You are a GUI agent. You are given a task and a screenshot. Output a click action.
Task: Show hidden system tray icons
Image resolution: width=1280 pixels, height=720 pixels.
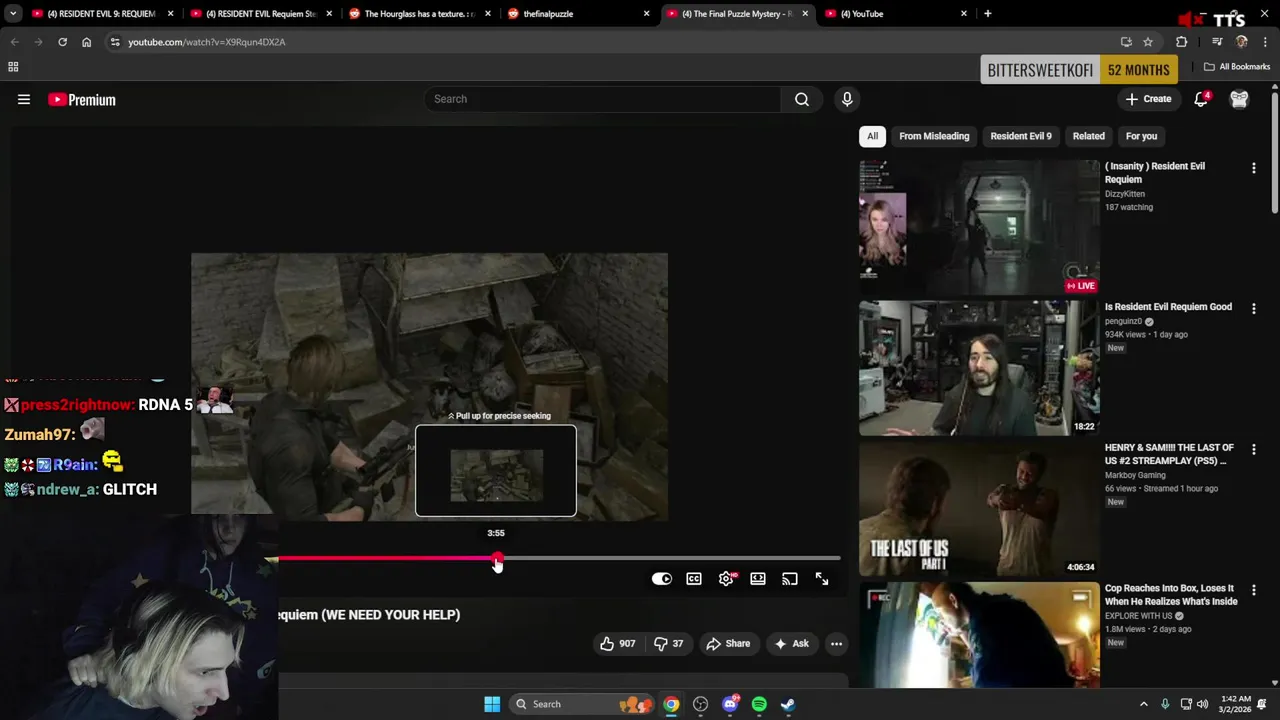pyautogui.click(x=1144, y=704)
